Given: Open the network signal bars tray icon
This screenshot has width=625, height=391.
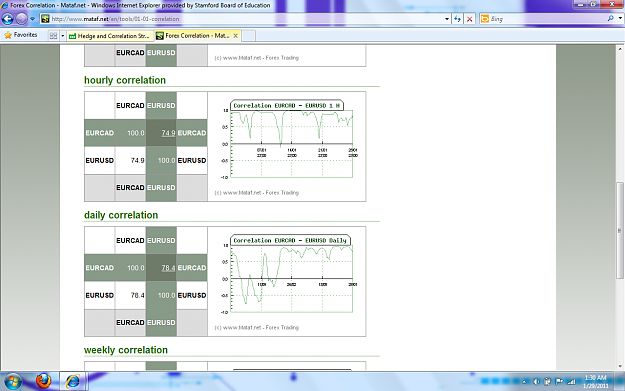Looking at the screenshot, I should pos(571,382).
